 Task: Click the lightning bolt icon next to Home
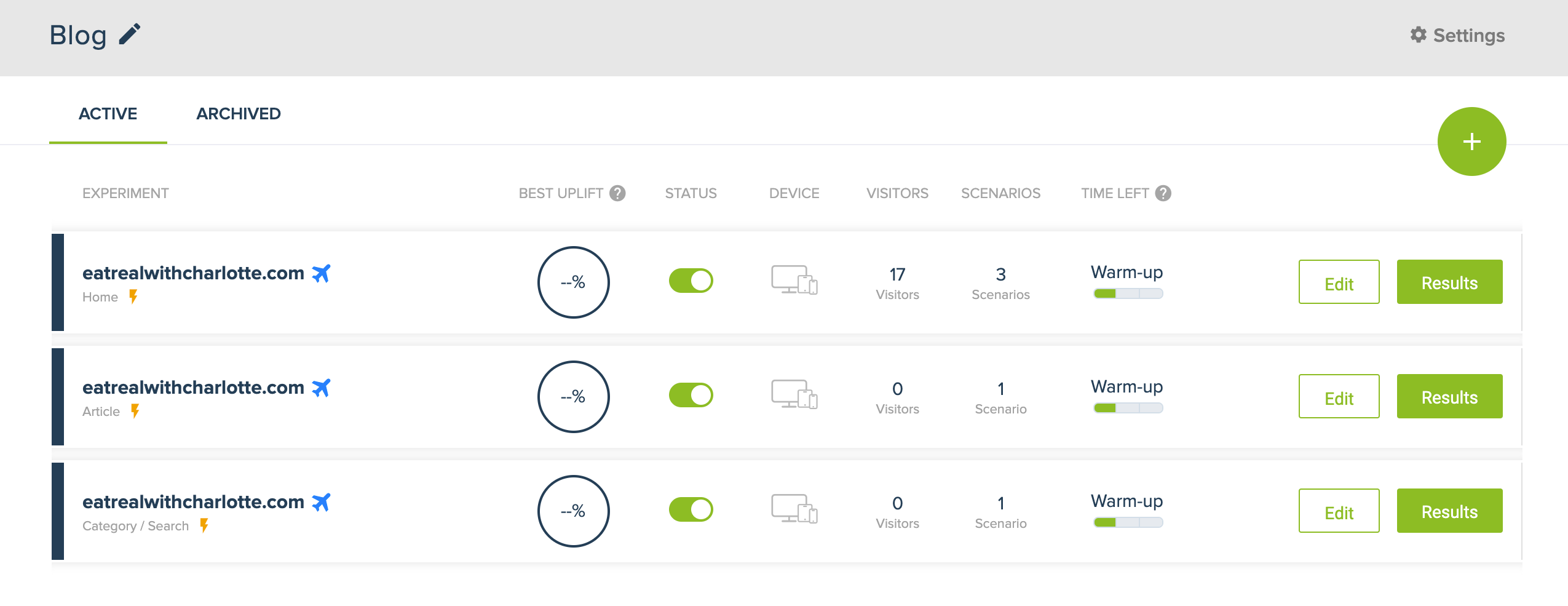tap(133, 297)
